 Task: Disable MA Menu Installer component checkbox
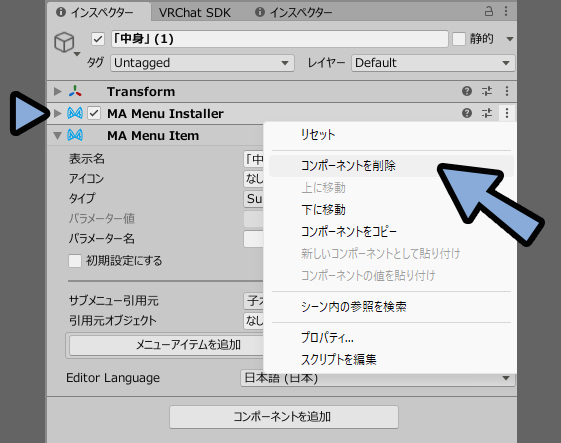[x=94, y=113]
